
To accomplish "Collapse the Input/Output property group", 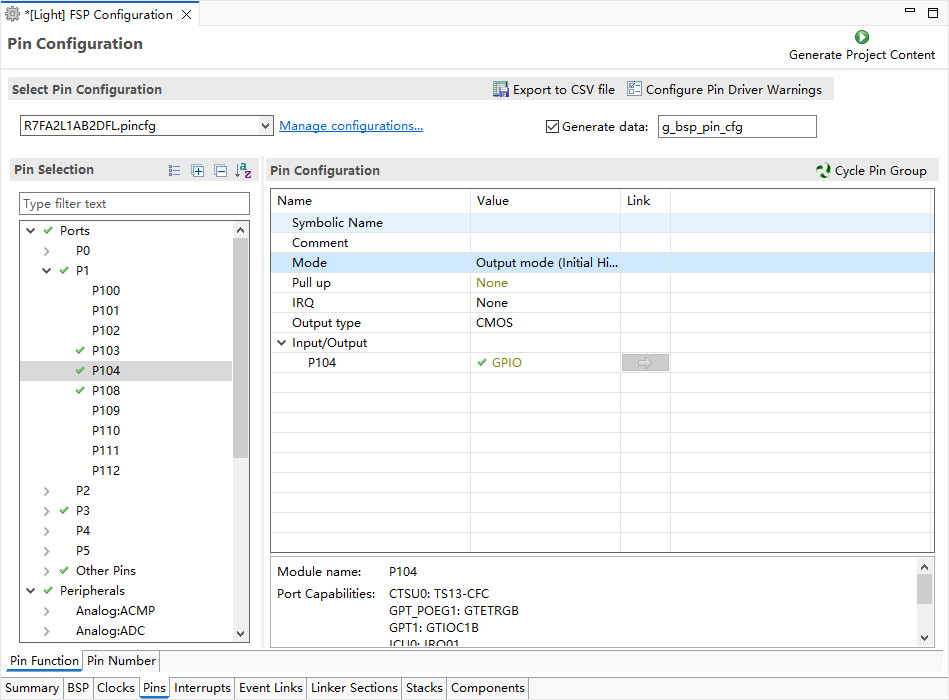I will [281, 342].
